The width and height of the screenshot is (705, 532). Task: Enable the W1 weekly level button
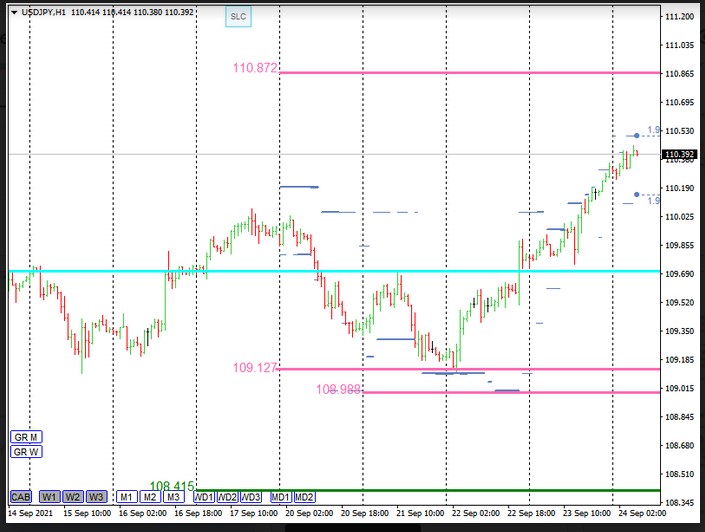tap(49, 497)
